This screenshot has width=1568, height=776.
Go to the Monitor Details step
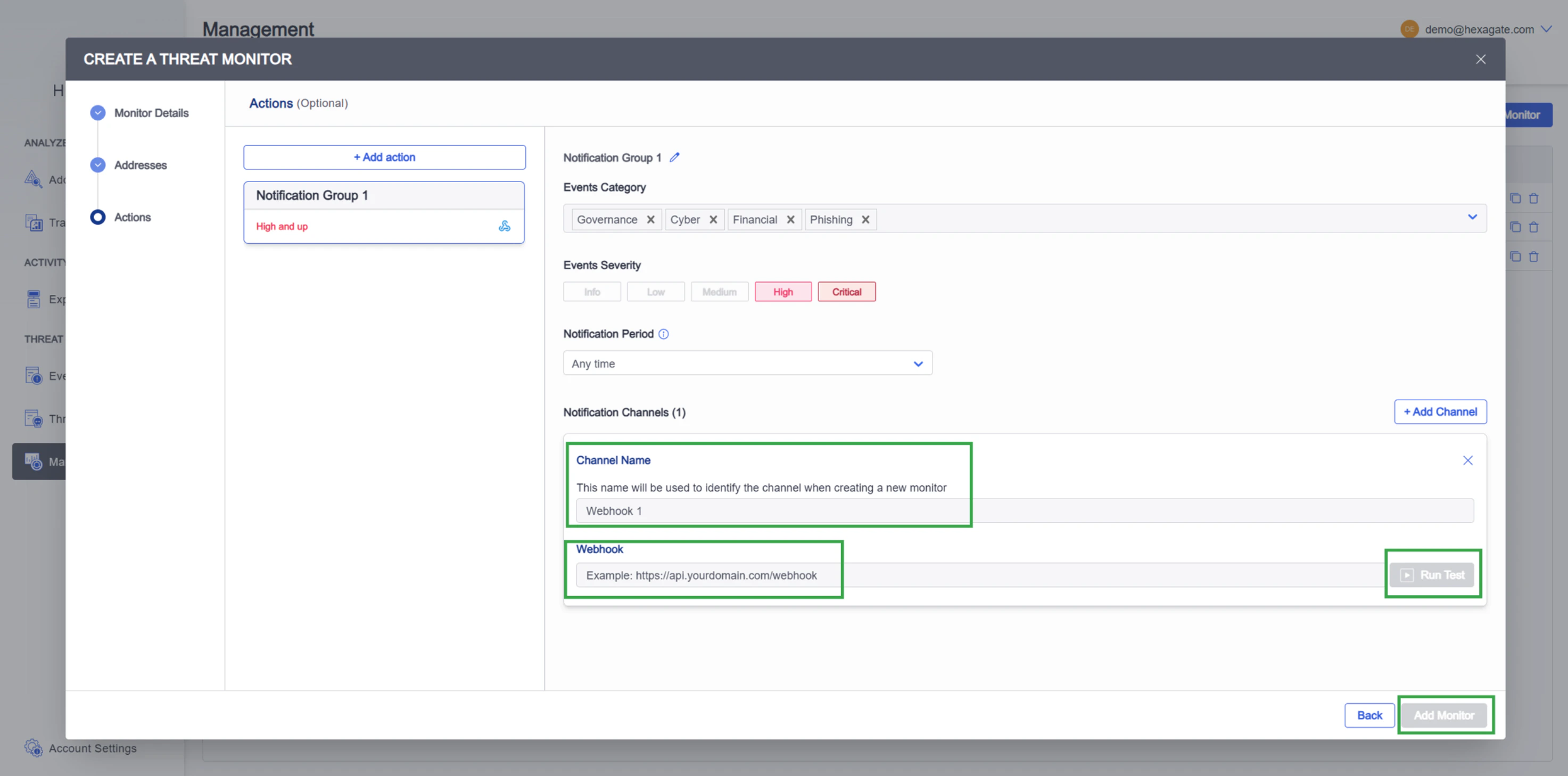pos(151,113)
